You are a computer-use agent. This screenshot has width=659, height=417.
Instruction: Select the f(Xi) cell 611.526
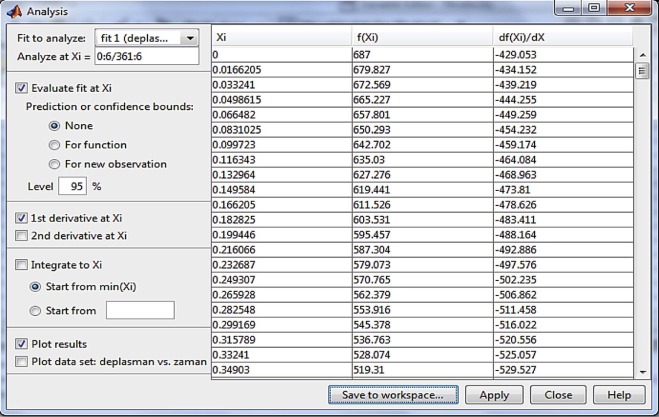pyautogui.click(x=422, y=205)
